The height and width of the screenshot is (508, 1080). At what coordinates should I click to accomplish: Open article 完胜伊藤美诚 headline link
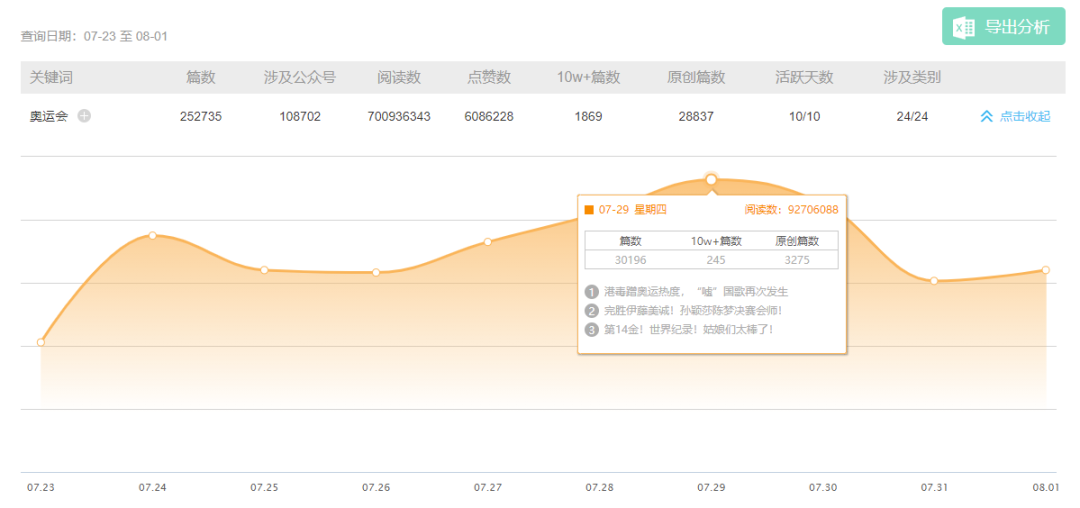(693, 310)
